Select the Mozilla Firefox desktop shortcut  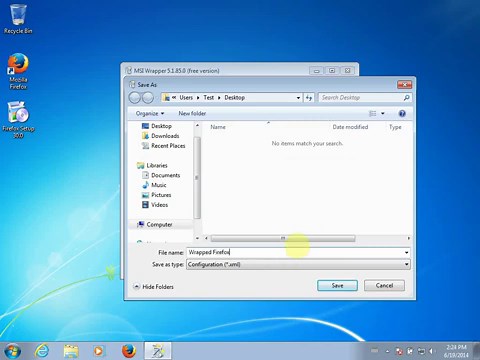tap(18, 71)
